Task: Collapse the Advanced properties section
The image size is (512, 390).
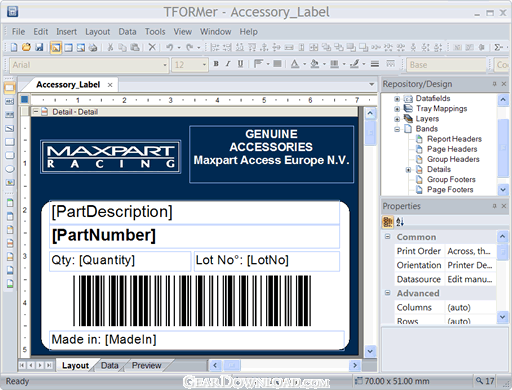Action: click(388, 293)
